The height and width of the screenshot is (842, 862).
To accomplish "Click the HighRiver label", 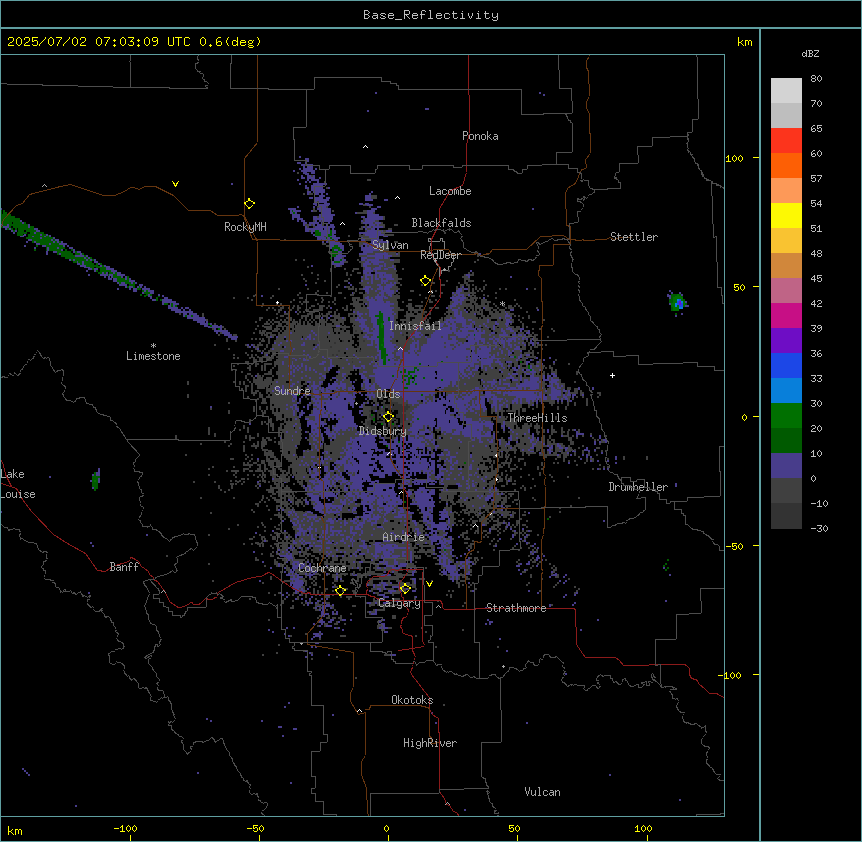I will pos(430,743).
